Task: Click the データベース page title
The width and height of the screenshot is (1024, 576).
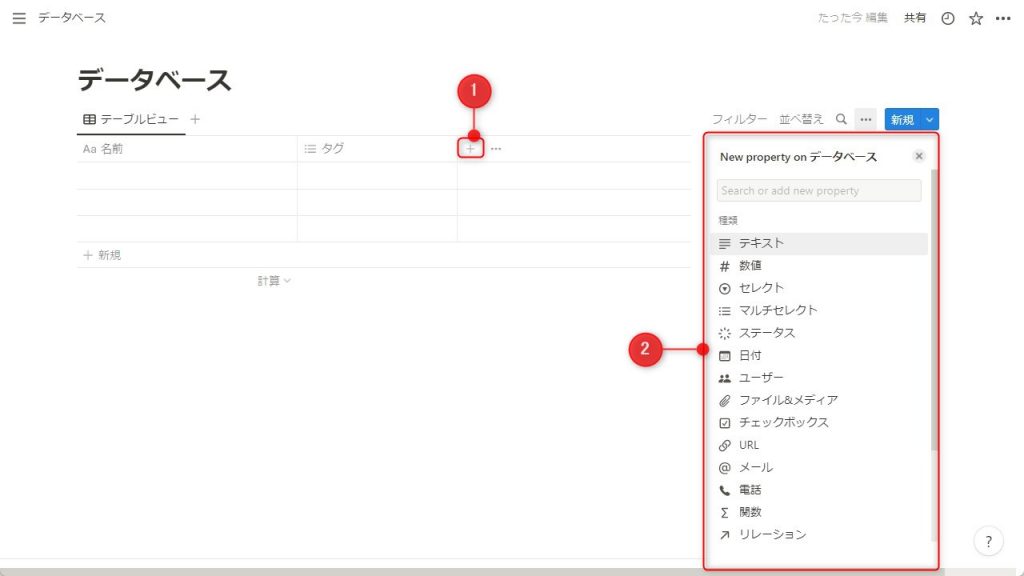Action: pos(155,80)
